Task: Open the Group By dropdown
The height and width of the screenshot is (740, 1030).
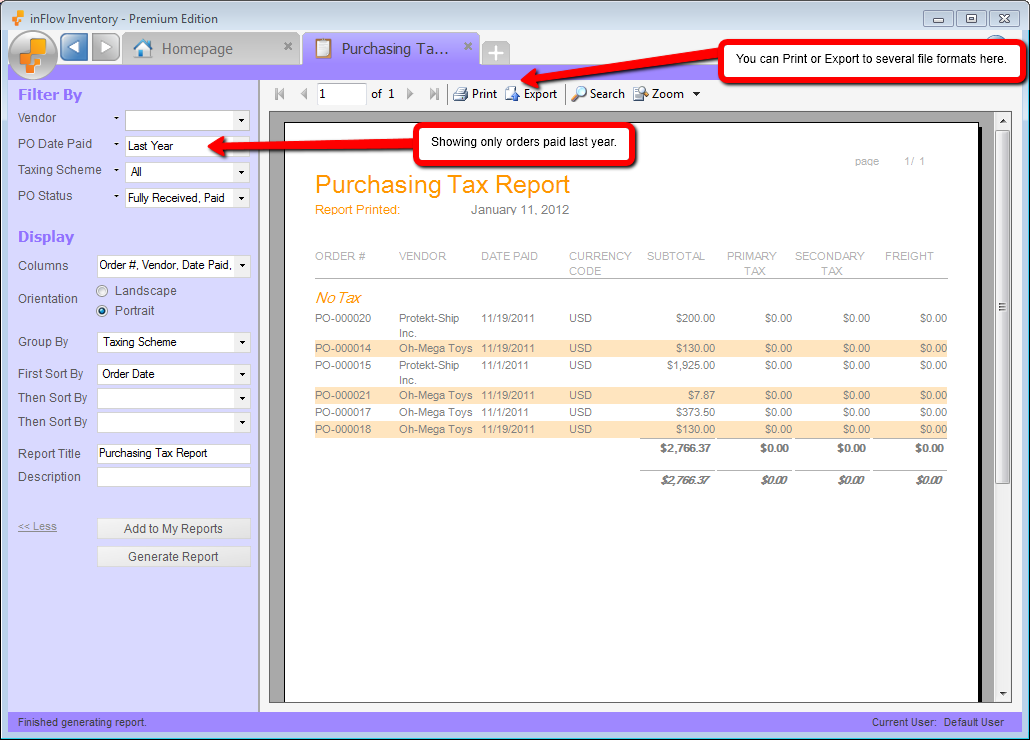Action: coord(242,342)
